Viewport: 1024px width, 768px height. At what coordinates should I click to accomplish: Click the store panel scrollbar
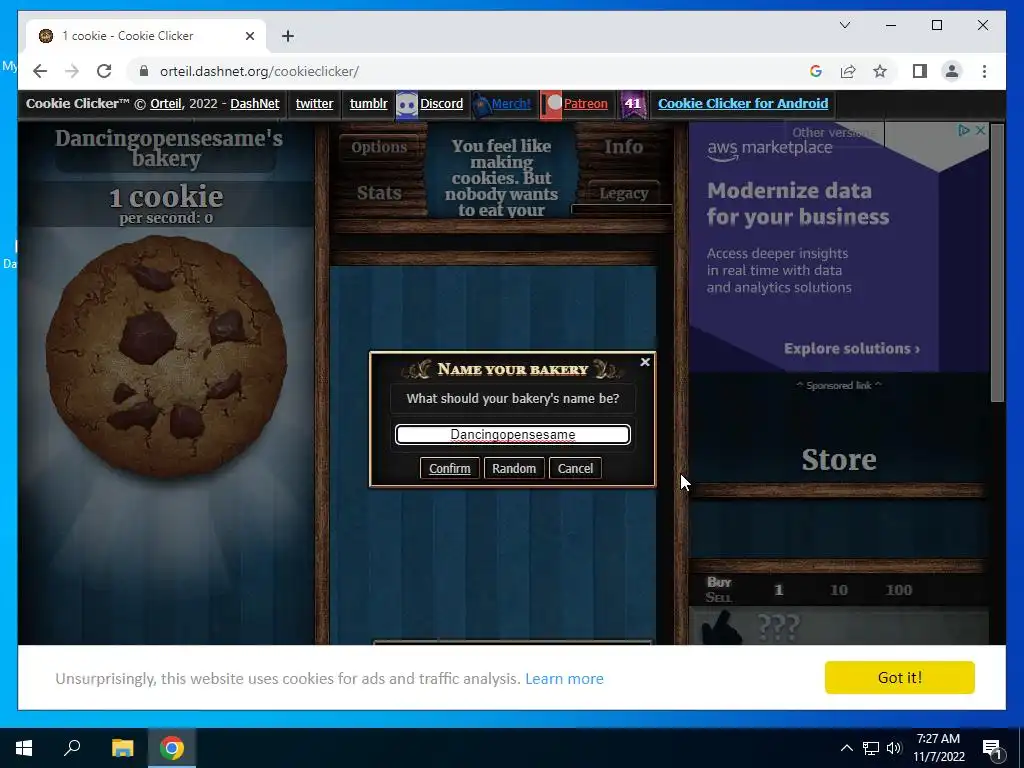[997, 263]
